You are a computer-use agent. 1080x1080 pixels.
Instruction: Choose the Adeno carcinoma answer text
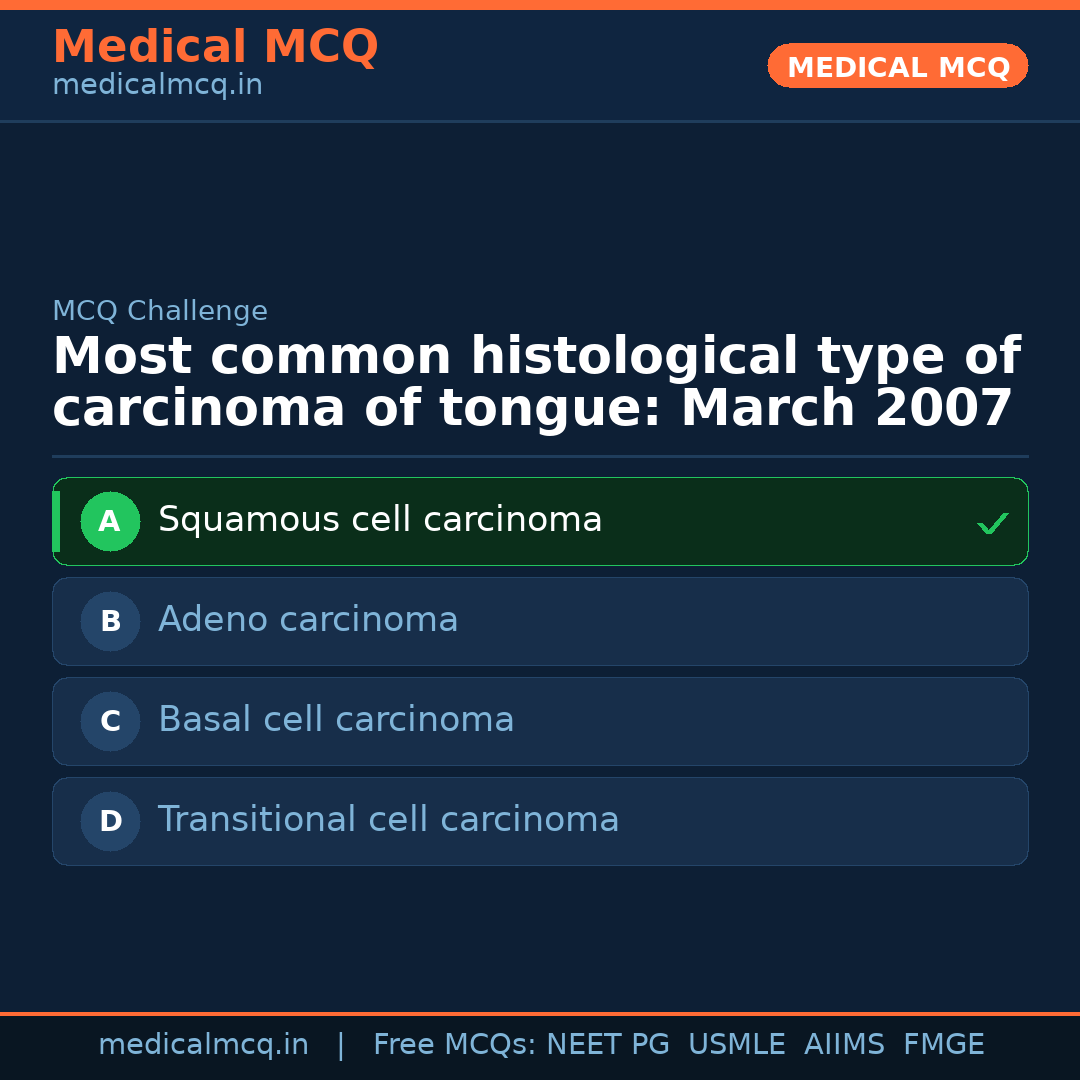pos(308,620)
